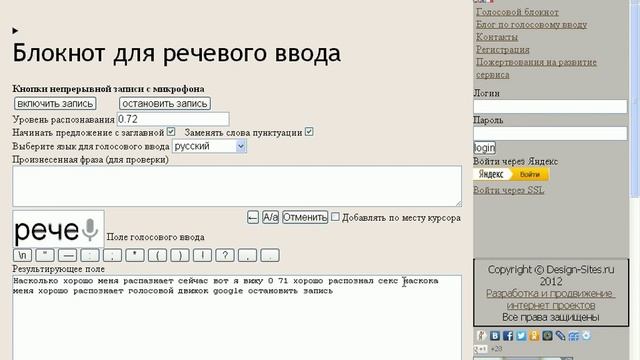Click 'Блокнот для речевого ввода' heading
This screenshot has width=640, height=360.
[176, 53]
